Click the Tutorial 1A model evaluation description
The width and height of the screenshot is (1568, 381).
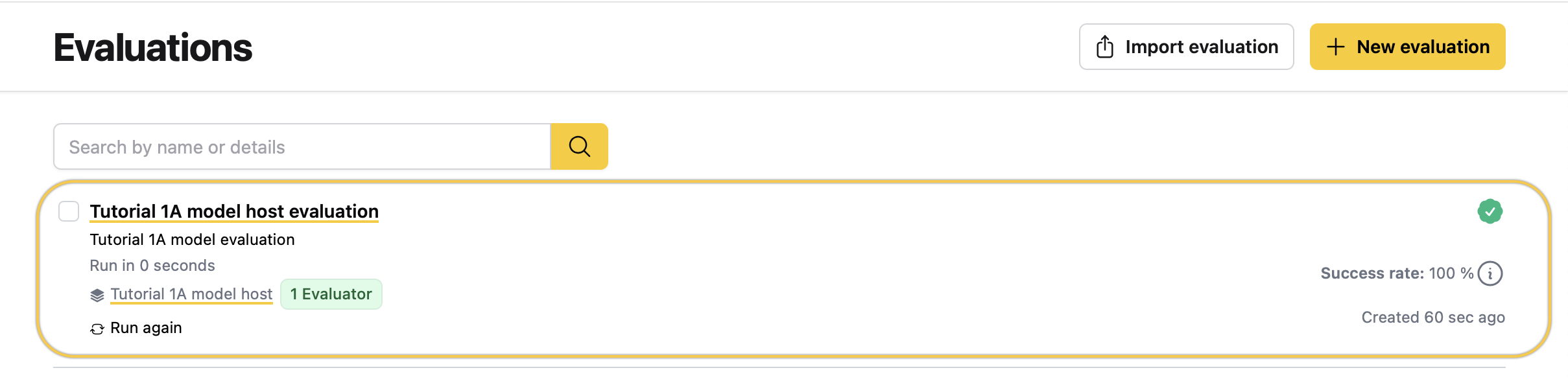click(192, 240)
